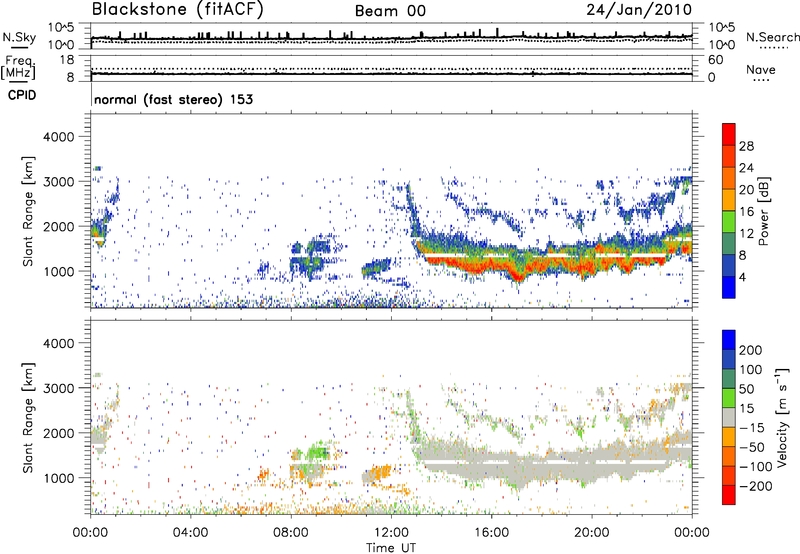Viewport: 800px width, 554px height.
Task: Click the '-200' value on velocity scale
Action: pos(756,486)
